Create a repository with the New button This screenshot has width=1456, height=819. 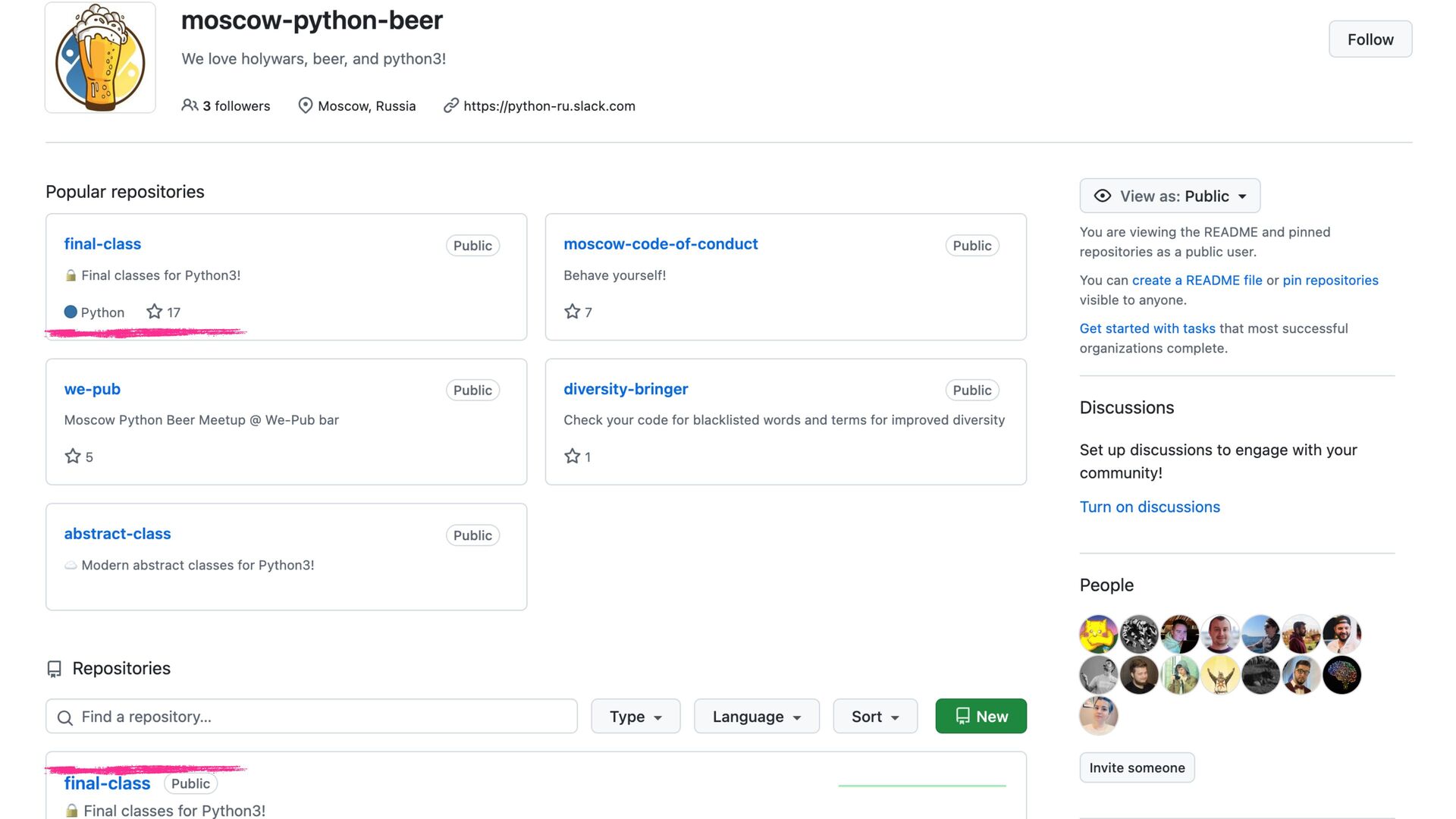pos(981,717)
